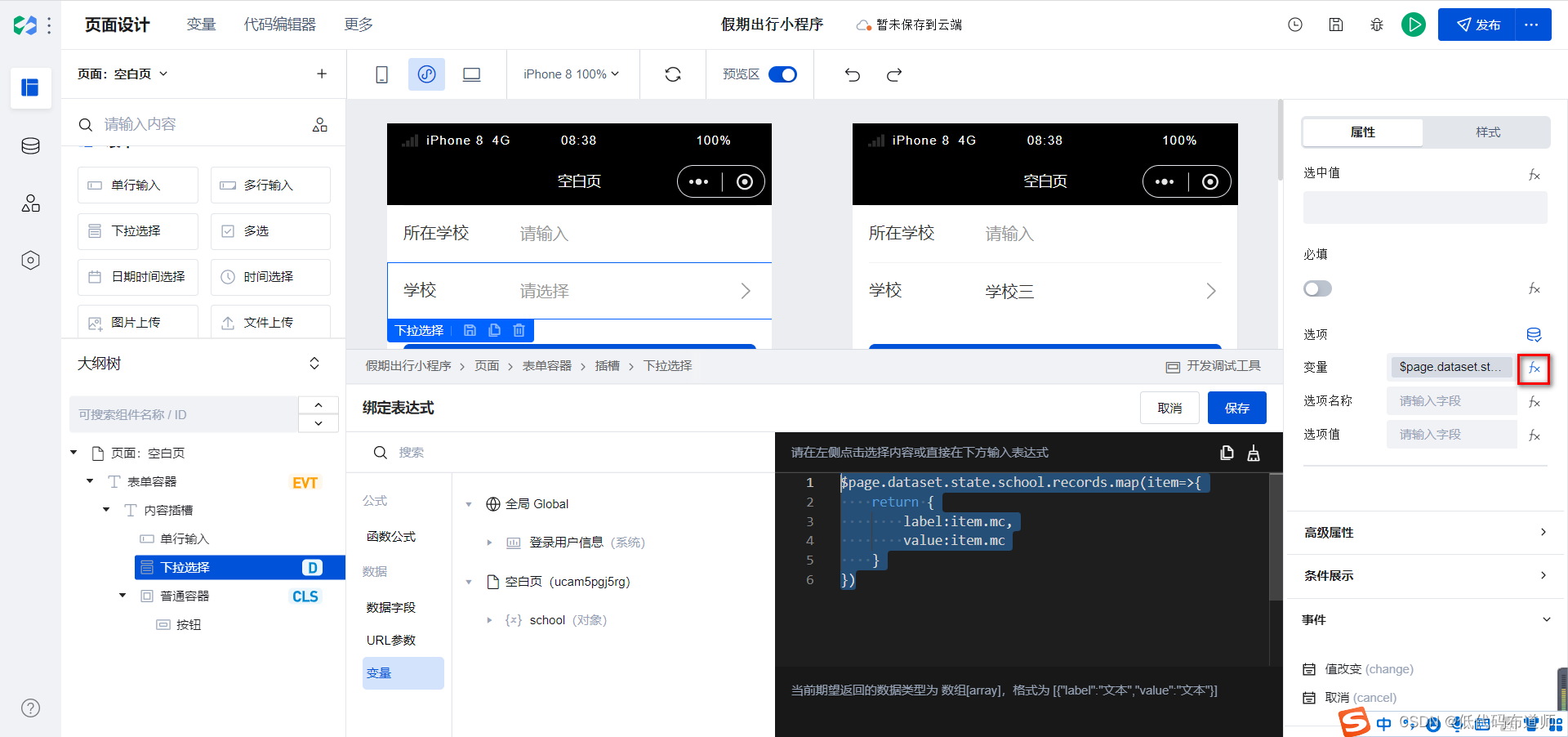Open the data source database icon
Viewport: 1568px width, 737px height.
tap(30, 146)
